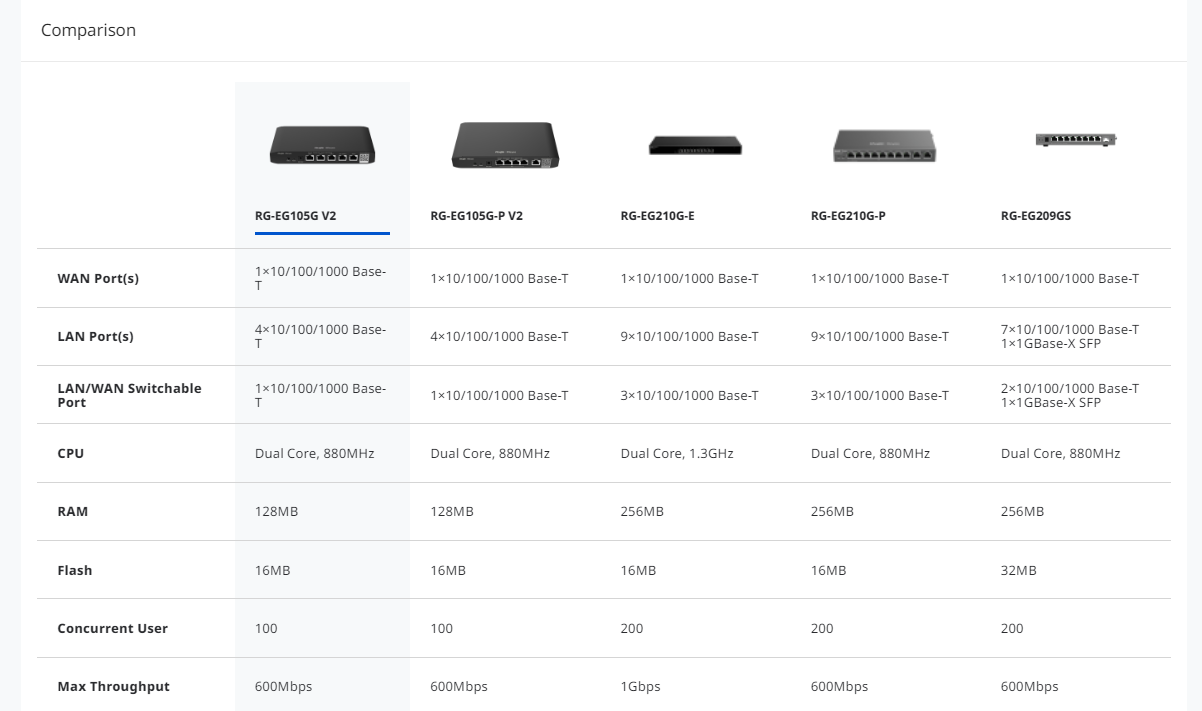The height and width of the screenshot is (711, 1202).
Task: Select the RG-EG210G-E device picture
Action: (695, 145)
